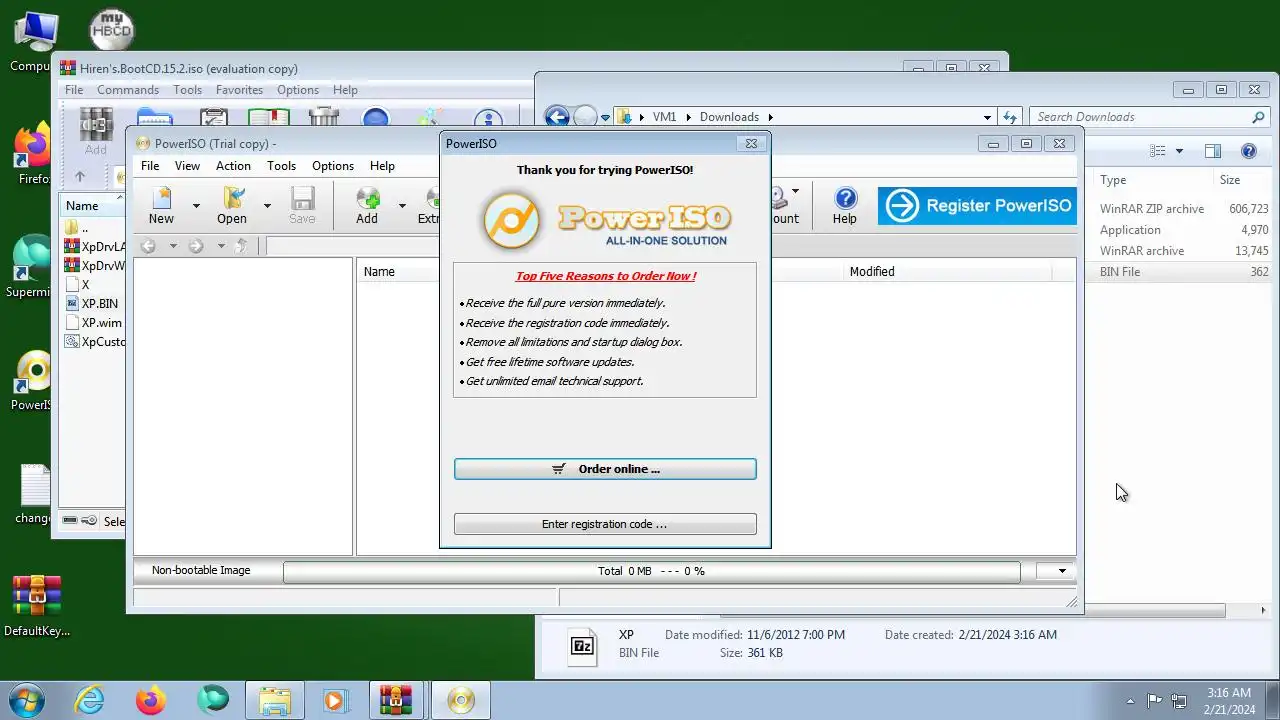This screenshot has width=1280, height=720.
Task: Expand the New button dropdown arrow in PowerISO
Action: tap(196, 205)
